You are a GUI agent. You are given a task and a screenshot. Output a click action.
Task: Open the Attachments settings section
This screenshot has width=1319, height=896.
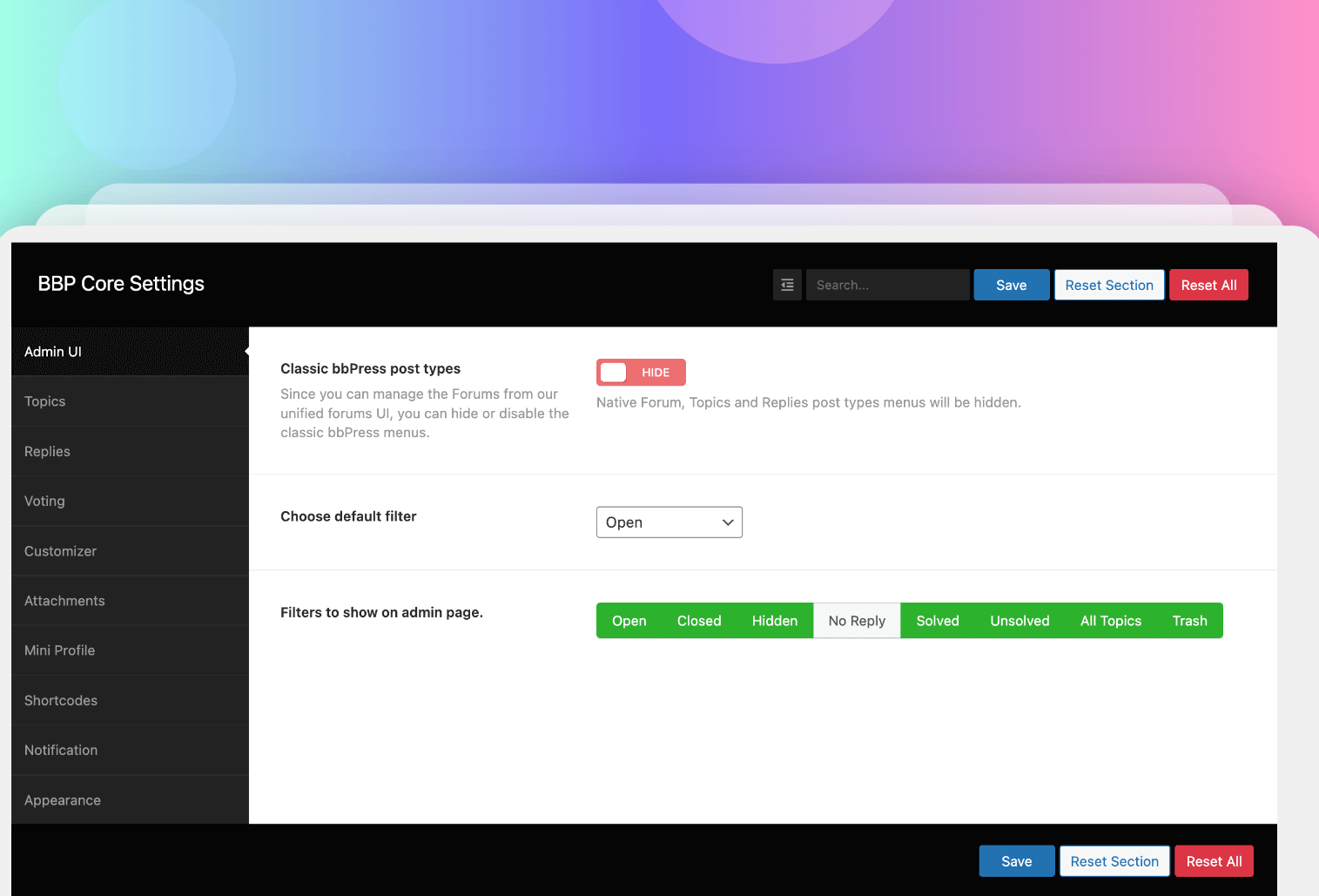click(x=130, y=601)
